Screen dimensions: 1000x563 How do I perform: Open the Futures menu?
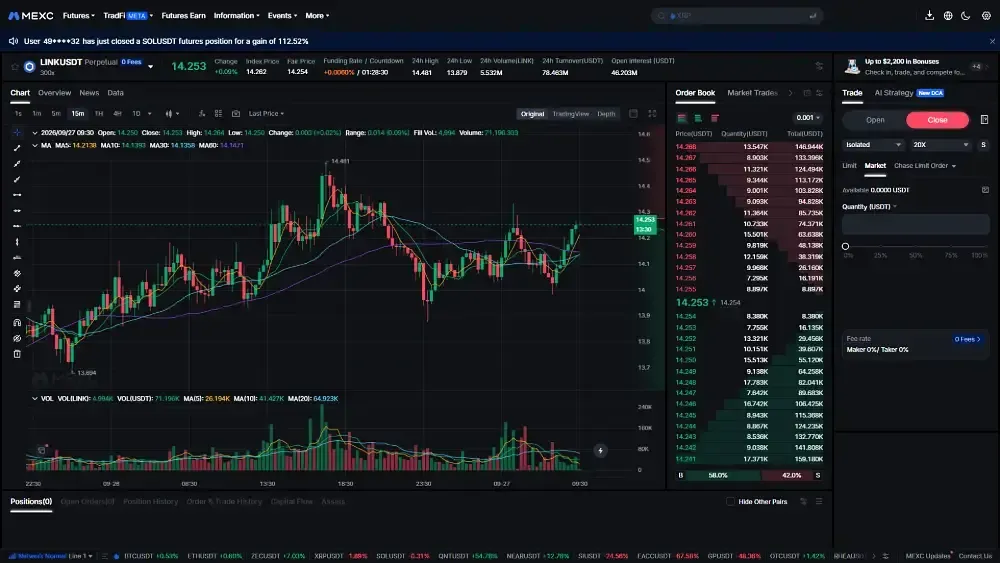(x=78, y=15)
